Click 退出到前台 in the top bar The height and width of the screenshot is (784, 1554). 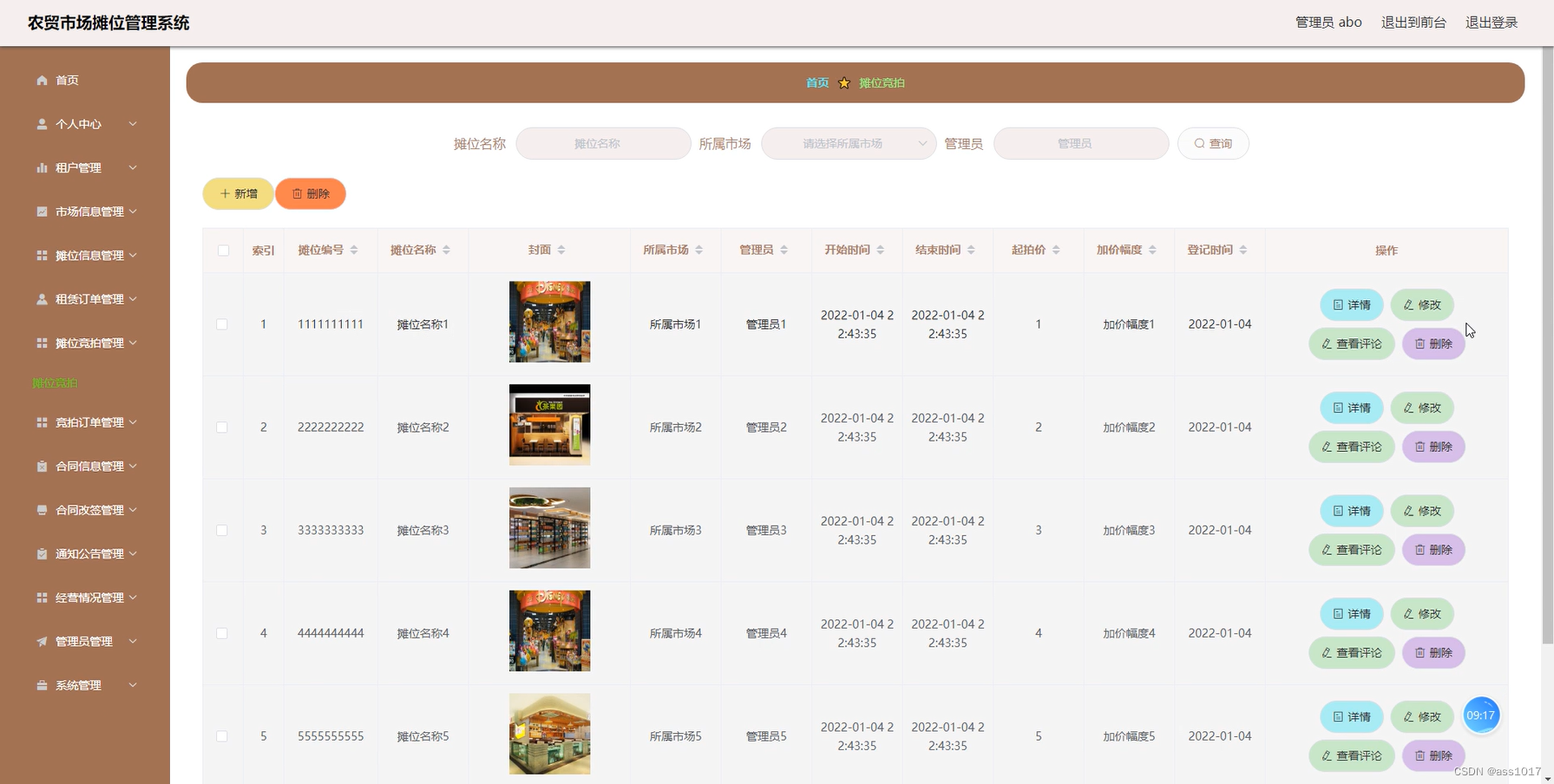tap(1413, 23)
